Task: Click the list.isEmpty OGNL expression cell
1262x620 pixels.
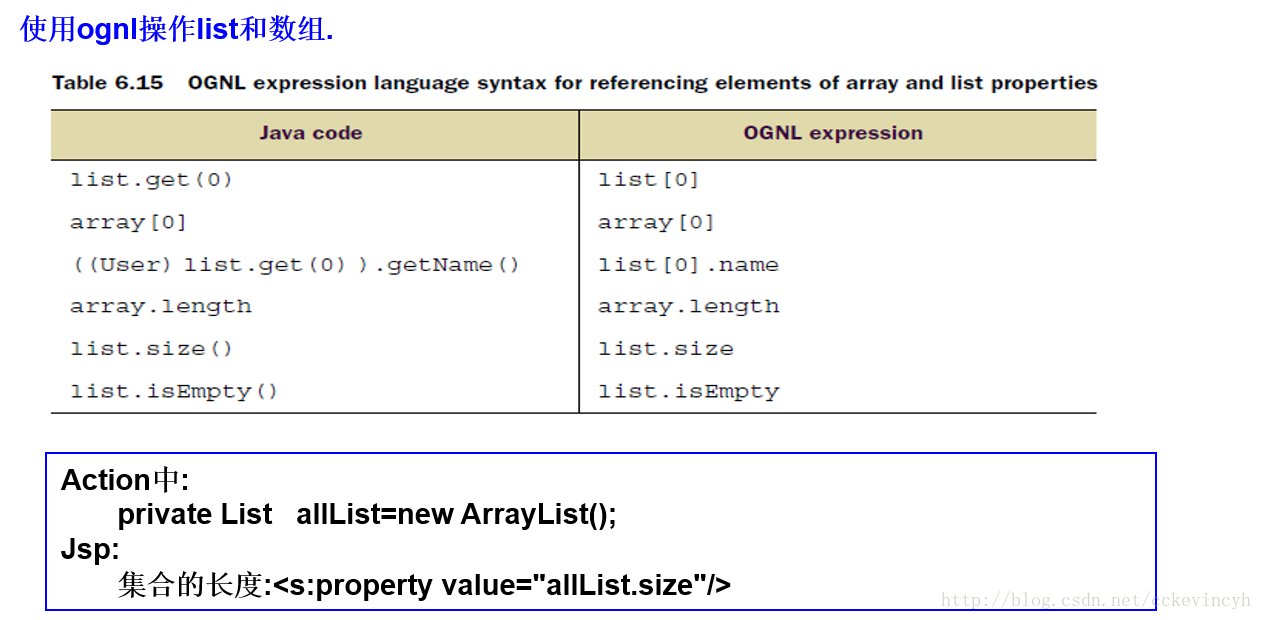Action: click(x=688, y=391)
